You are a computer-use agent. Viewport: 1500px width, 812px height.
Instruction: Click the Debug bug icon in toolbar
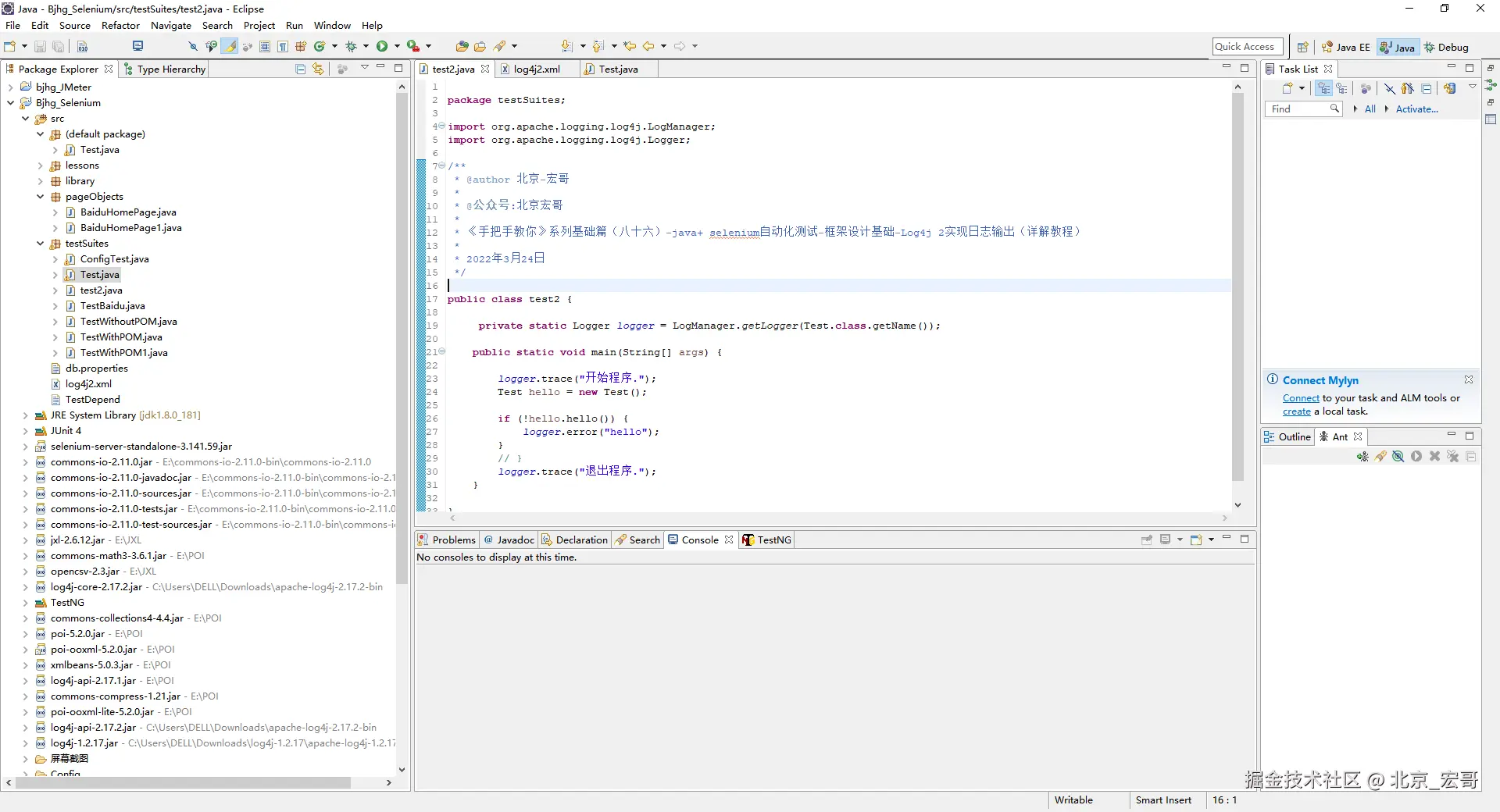click(x=351, y=47)
